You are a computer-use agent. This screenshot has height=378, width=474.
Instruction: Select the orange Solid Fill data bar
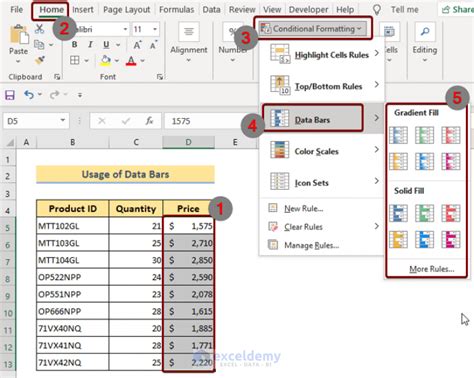398,239
